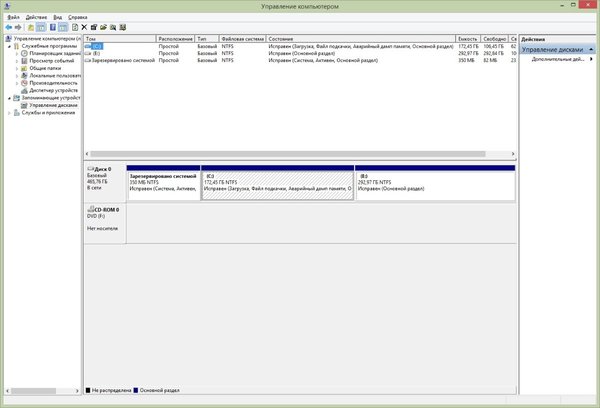Open the Действие menu
This screenshot has width=600, height=408.
[36, 17]
